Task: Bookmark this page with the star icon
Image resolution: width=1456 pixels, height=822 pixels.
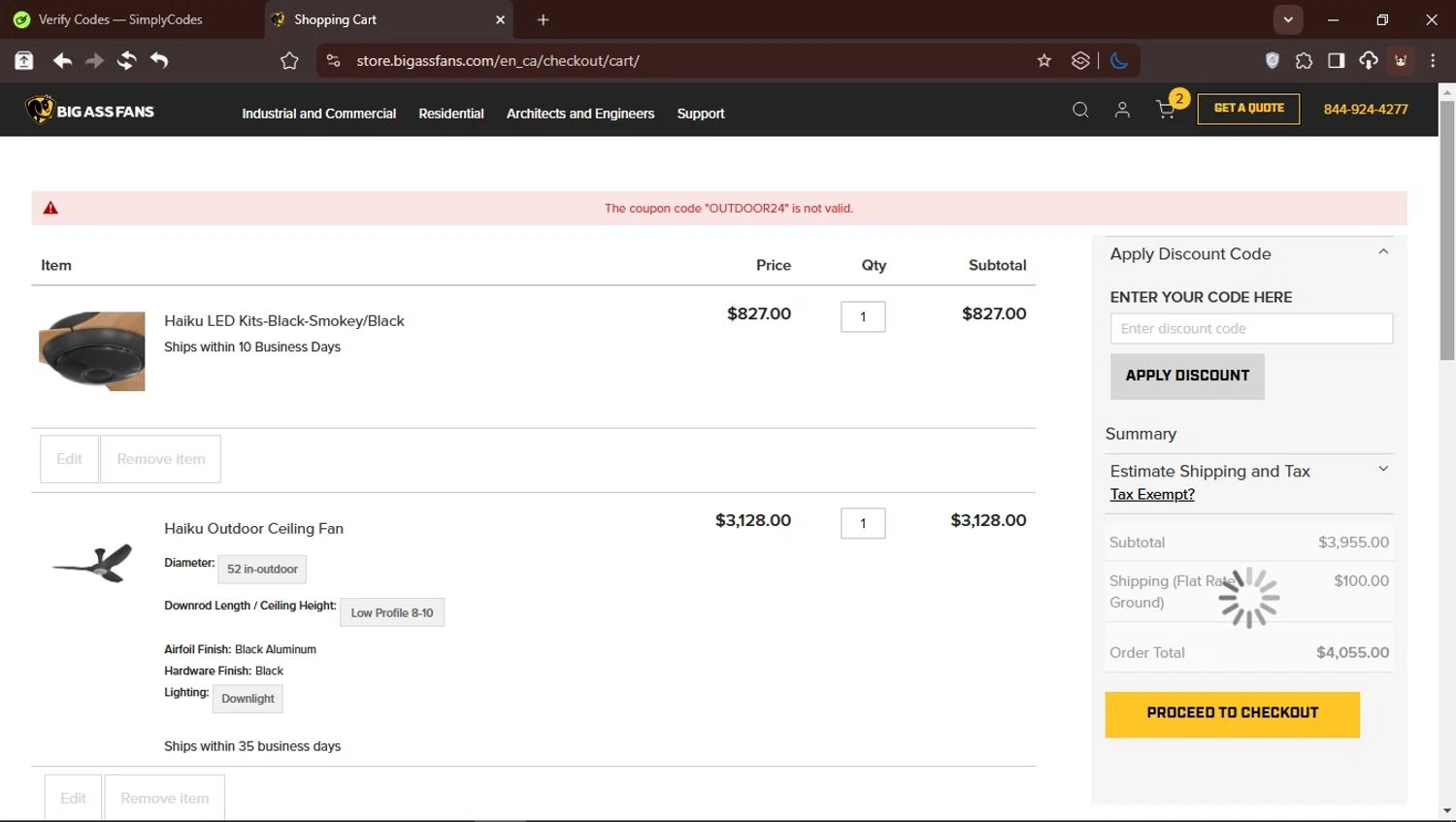Action: coord(1044,60)
